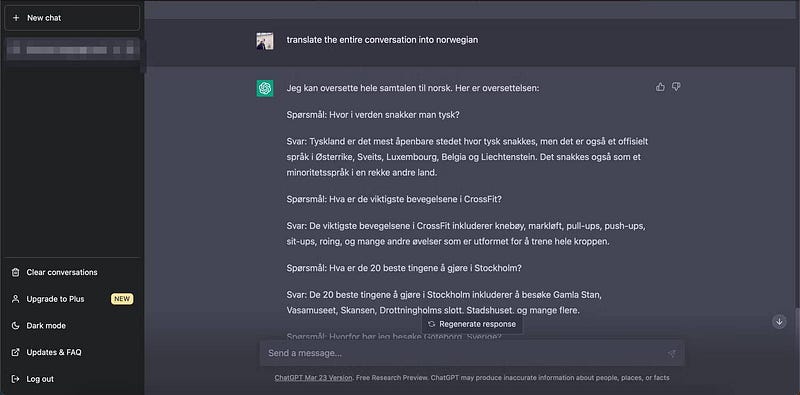Click the trash icon for Clear conversations
This screenshot has width=800, height=395.
coord(16,273)
